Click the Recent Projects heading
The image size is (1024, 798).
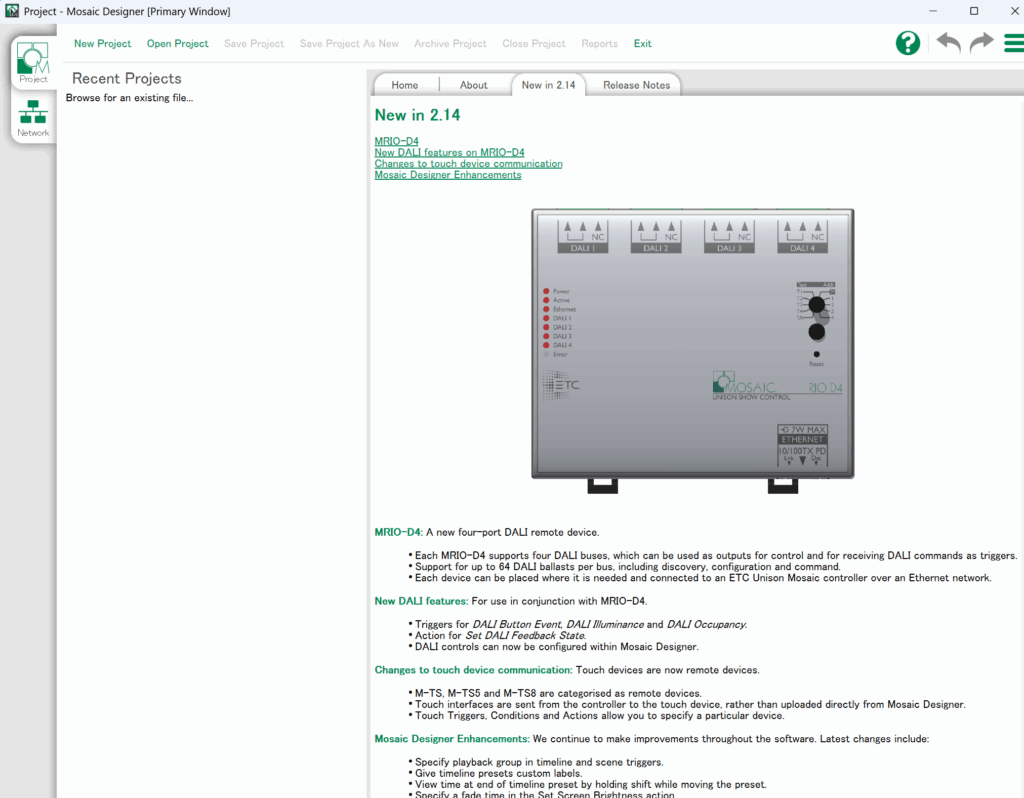click(127, 78)
